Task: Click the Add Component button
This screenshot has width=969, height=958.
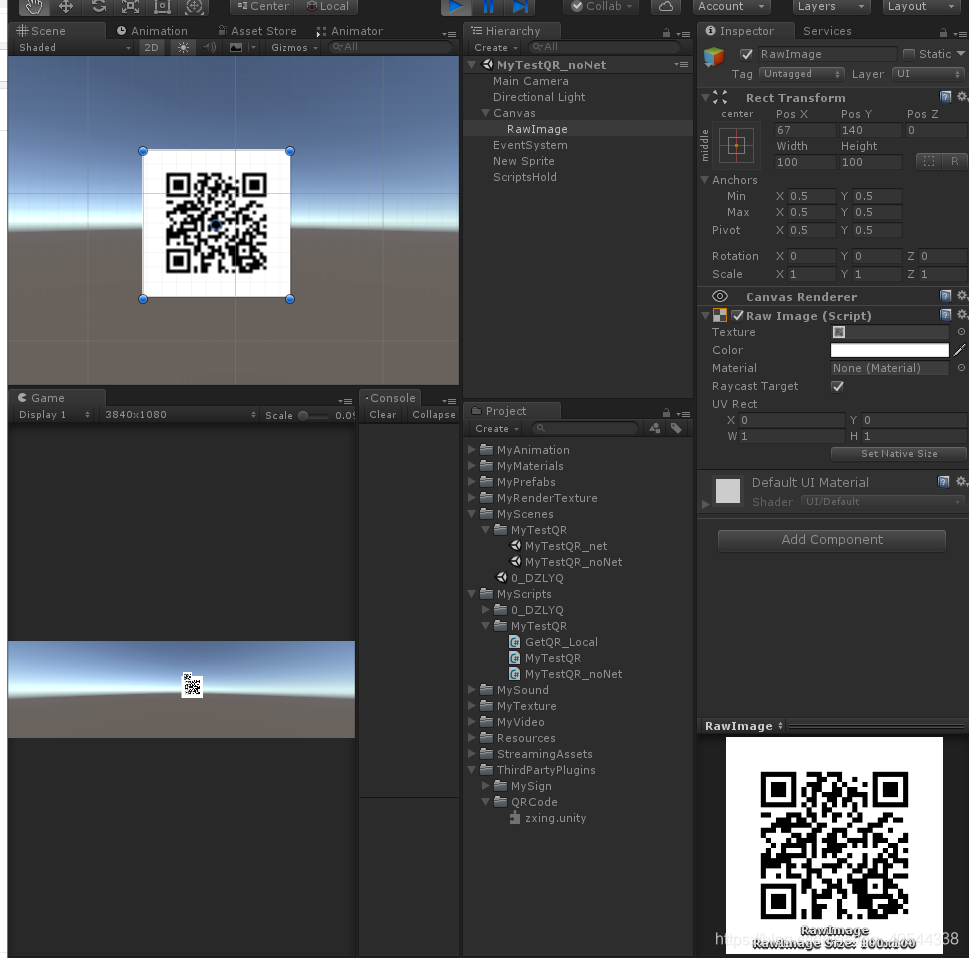Action: 831,540
